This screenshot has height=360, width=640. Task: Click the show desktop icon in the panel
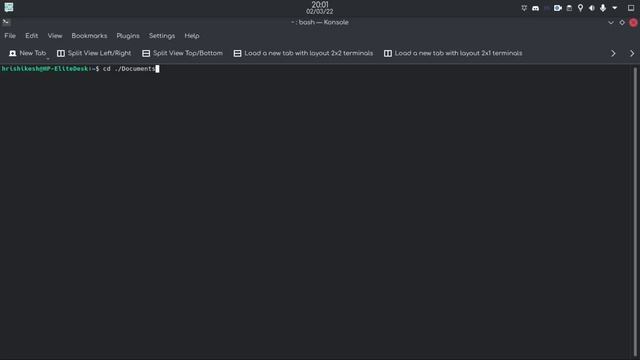coord(631,8)
